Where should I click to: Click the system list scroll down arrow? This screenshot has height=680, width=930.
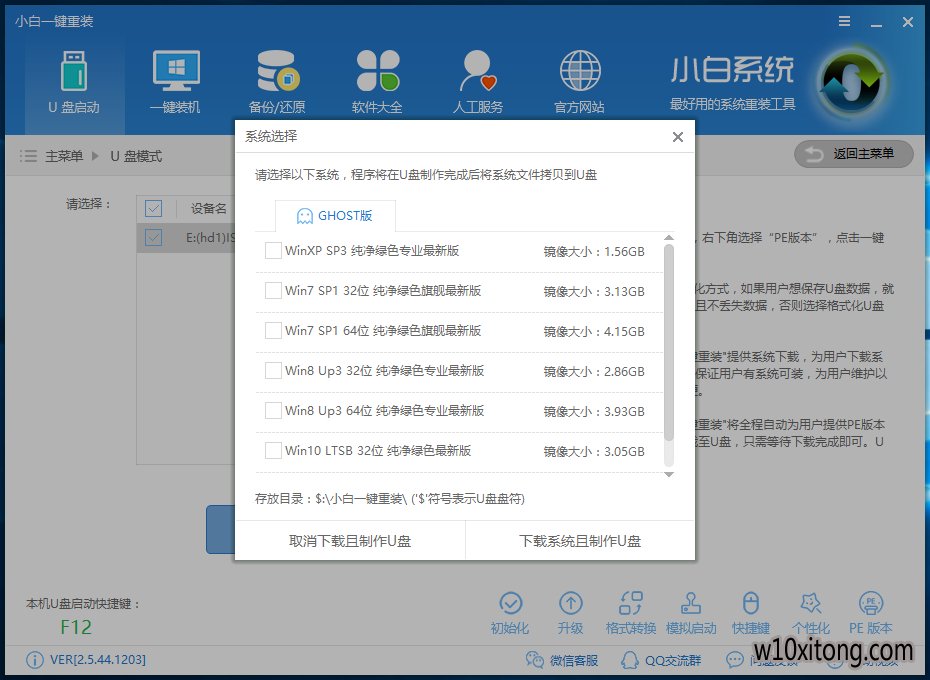(x=669, y=474)
